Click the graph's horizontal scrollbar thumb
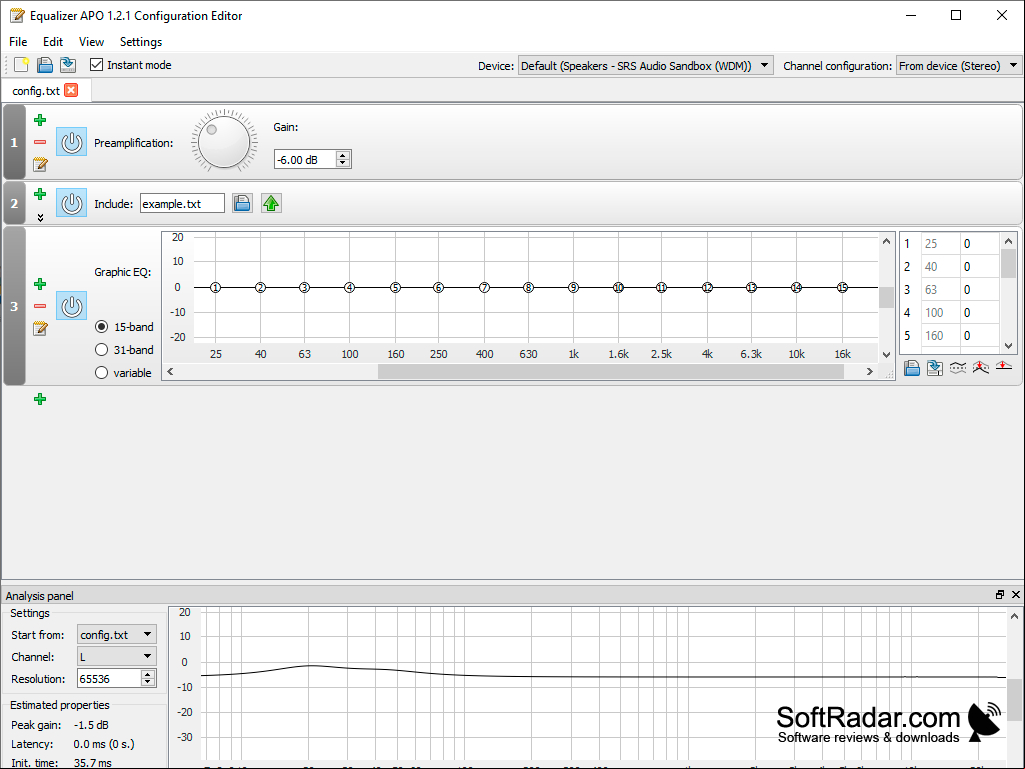The width and height of the screenshot is (1025, 769). click(611, 371)
